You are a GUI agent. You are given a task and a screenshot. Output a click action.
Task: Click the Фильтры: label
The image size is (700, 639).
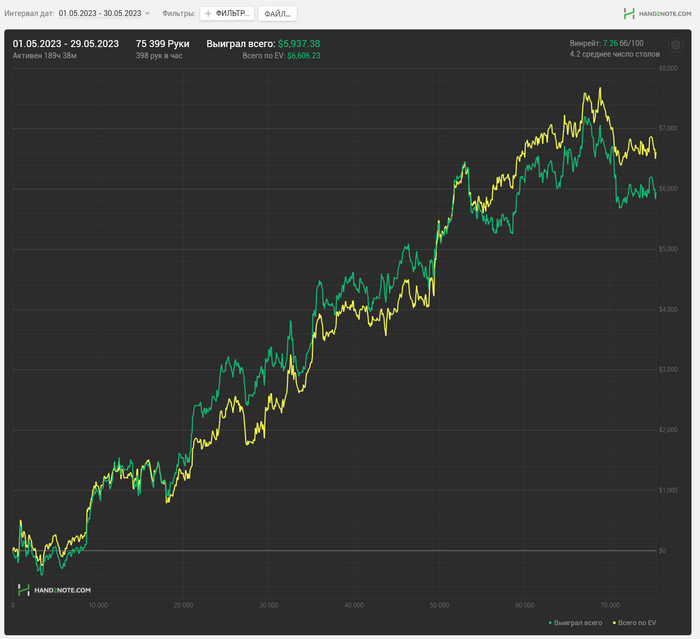[179, 13]
